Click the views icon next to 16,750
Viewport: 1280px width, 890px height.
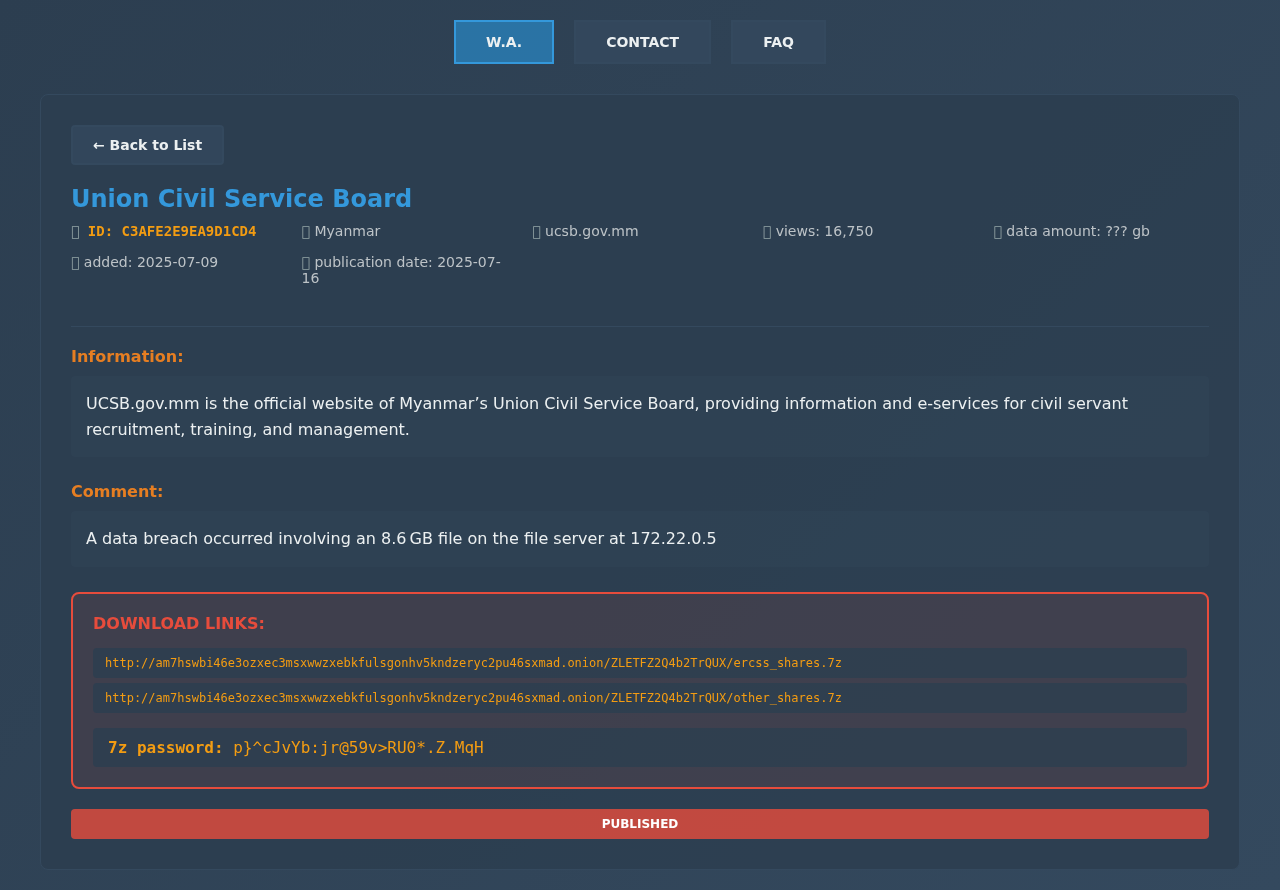[x=767, y=231]
